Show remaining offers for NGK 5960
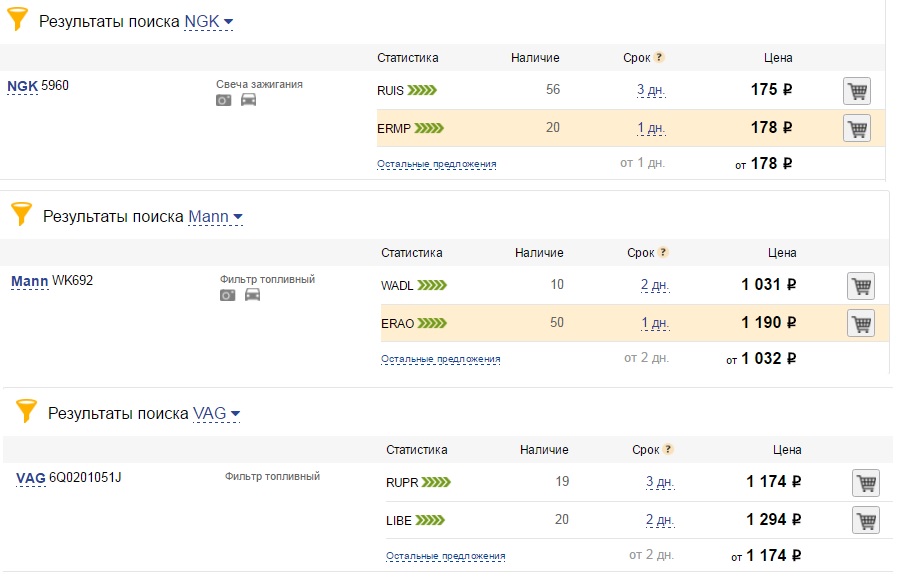 tap(437, 164)
